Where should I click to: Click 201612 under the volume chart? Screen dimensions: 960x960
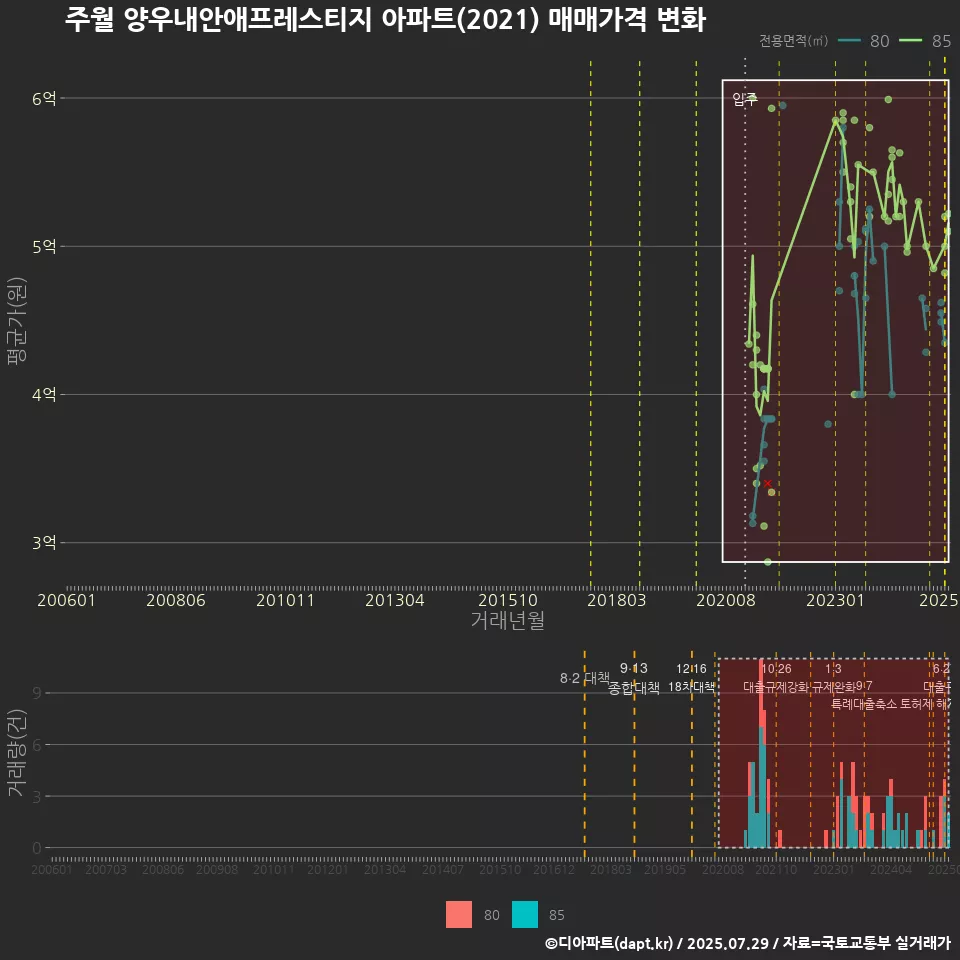[x=554, y=869]
